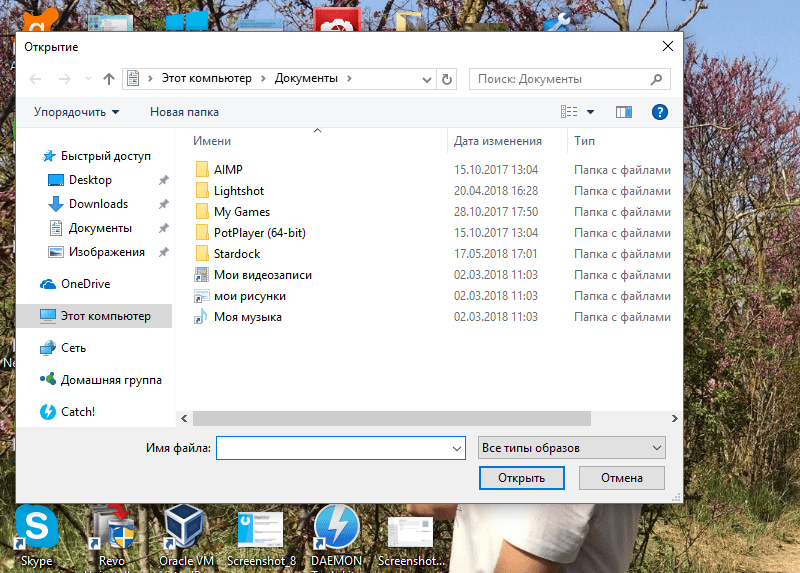The width and height of the screenshot is (800, 573).
Task: Select 'Домашняя группа' in the sidebar
Action: tap(111, 380)
